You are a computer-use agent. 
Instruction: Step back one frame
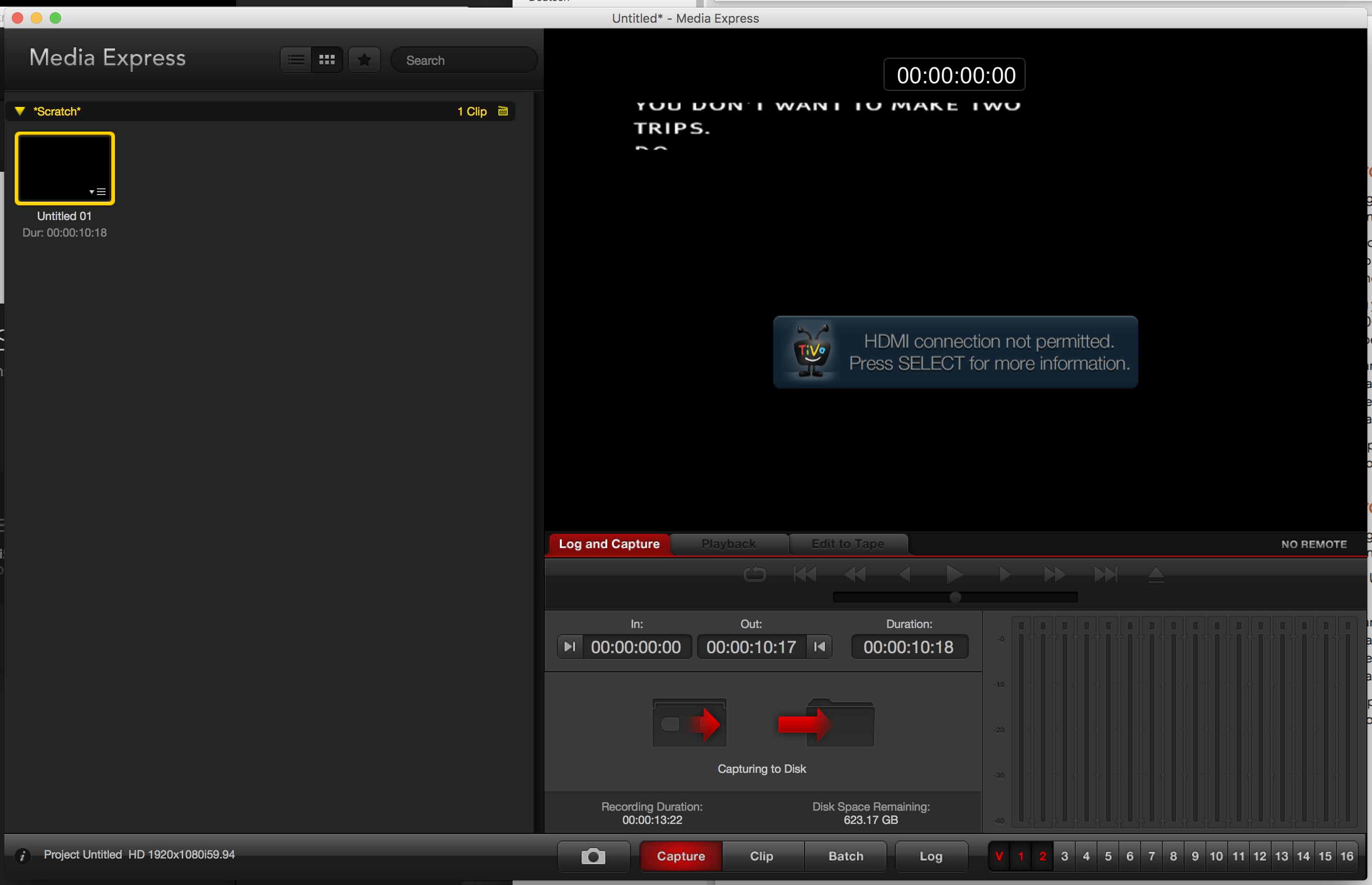pos(905,574)
